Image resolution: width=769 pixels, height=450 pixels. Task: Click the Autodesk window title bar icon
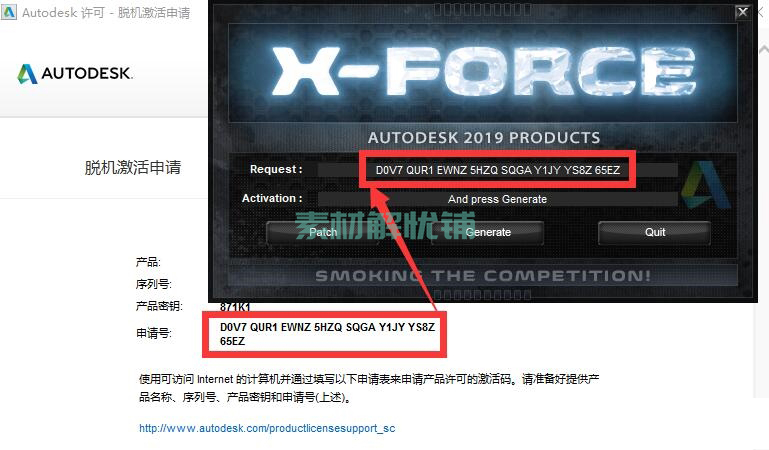point(9,12)
